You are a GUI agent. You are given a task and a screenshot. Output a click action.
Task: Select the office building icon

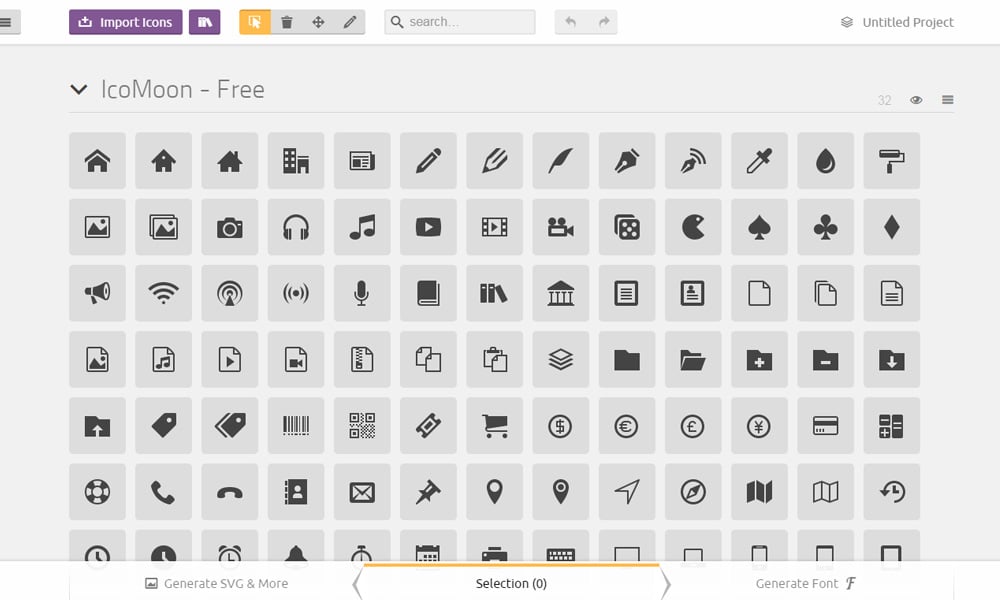click(x=296, y=161)
